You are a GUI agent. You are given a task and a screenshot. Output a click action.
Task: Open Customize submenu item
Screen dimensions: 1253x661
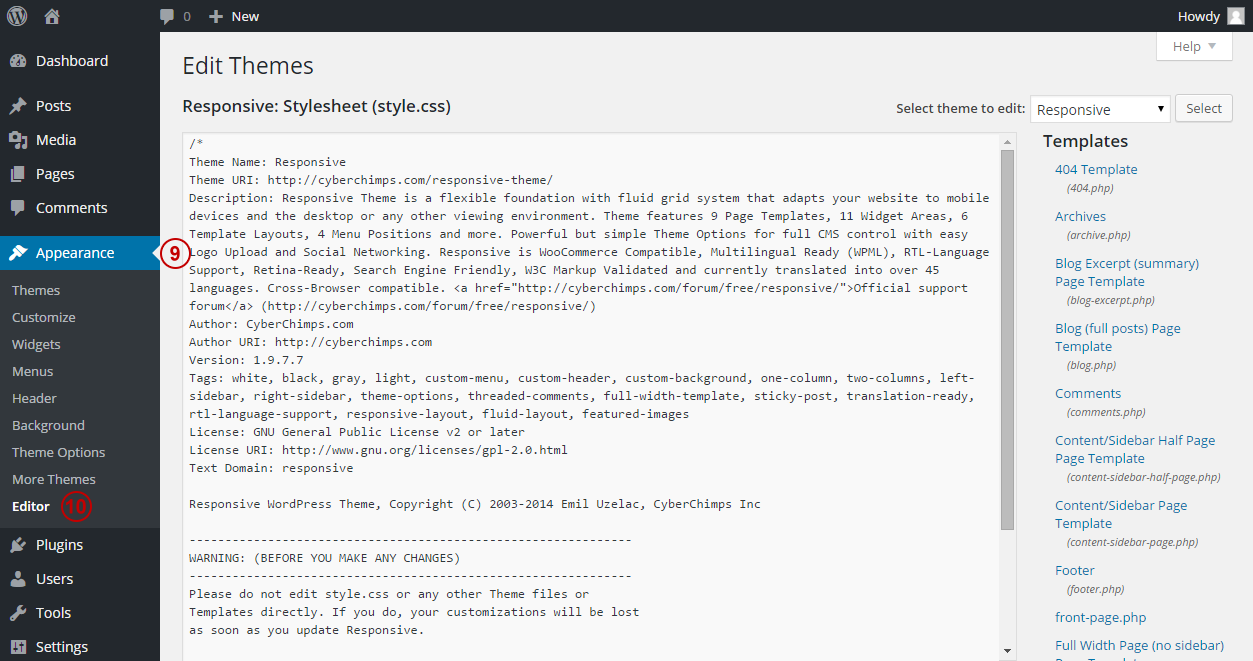[x=44, y=317]
